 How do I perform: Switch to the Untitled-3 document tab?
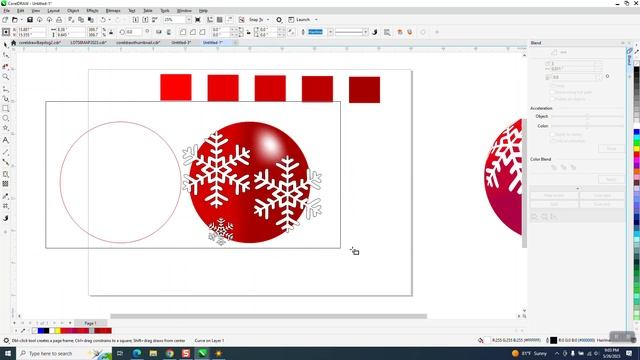tap(181, 42)
